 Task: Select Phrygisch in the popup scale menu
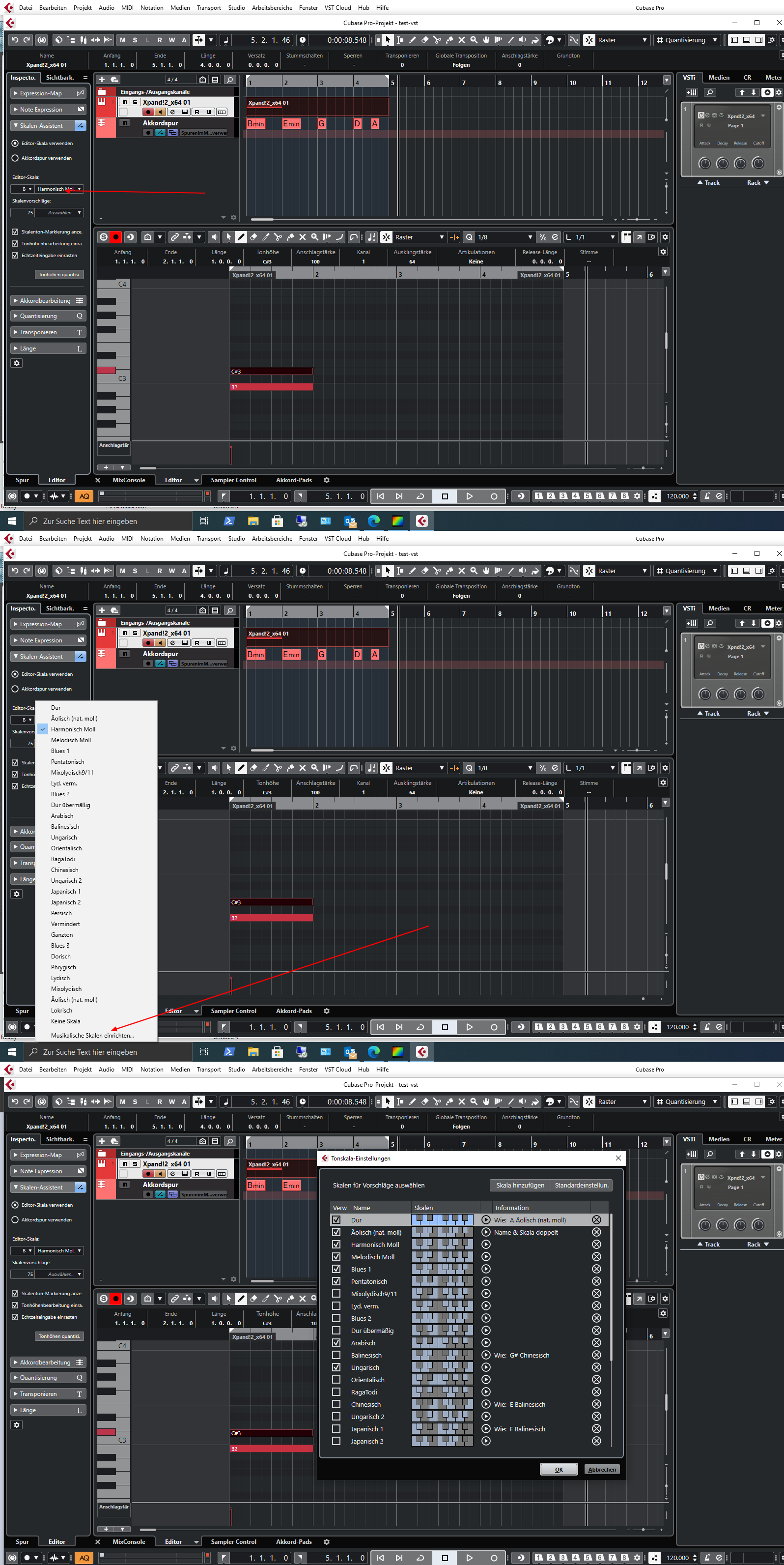pyautogui.click(x=63, y=967)
